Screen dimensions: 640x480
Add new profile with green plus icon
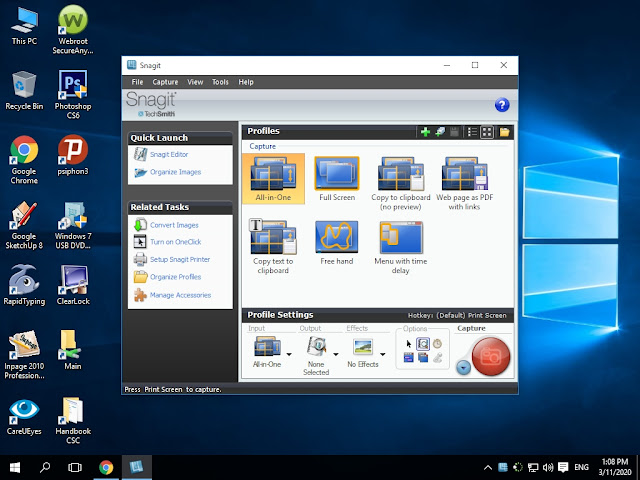coord(425,132)
